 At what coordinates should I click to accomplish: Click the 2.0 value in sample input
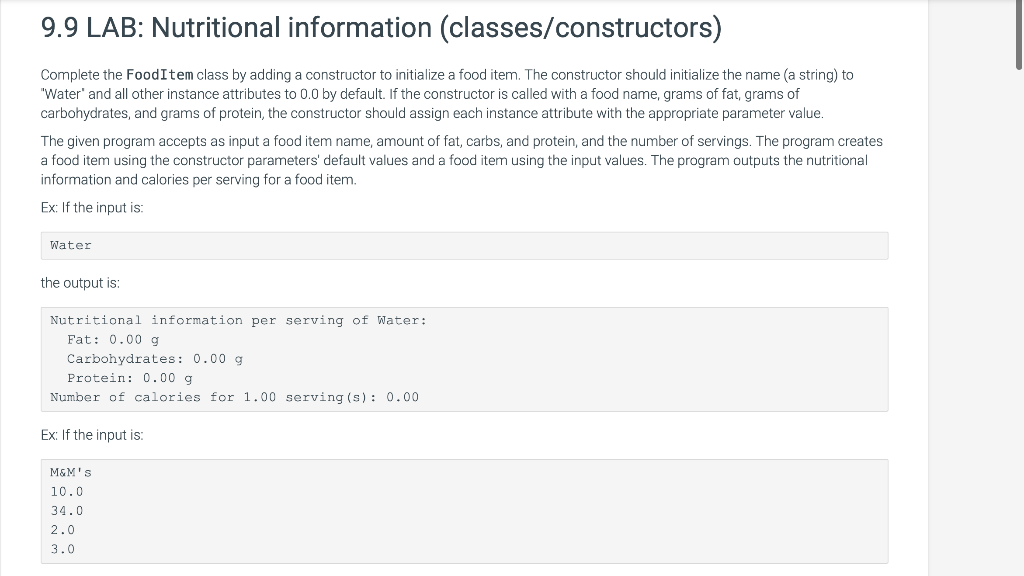tap(63, 530)
